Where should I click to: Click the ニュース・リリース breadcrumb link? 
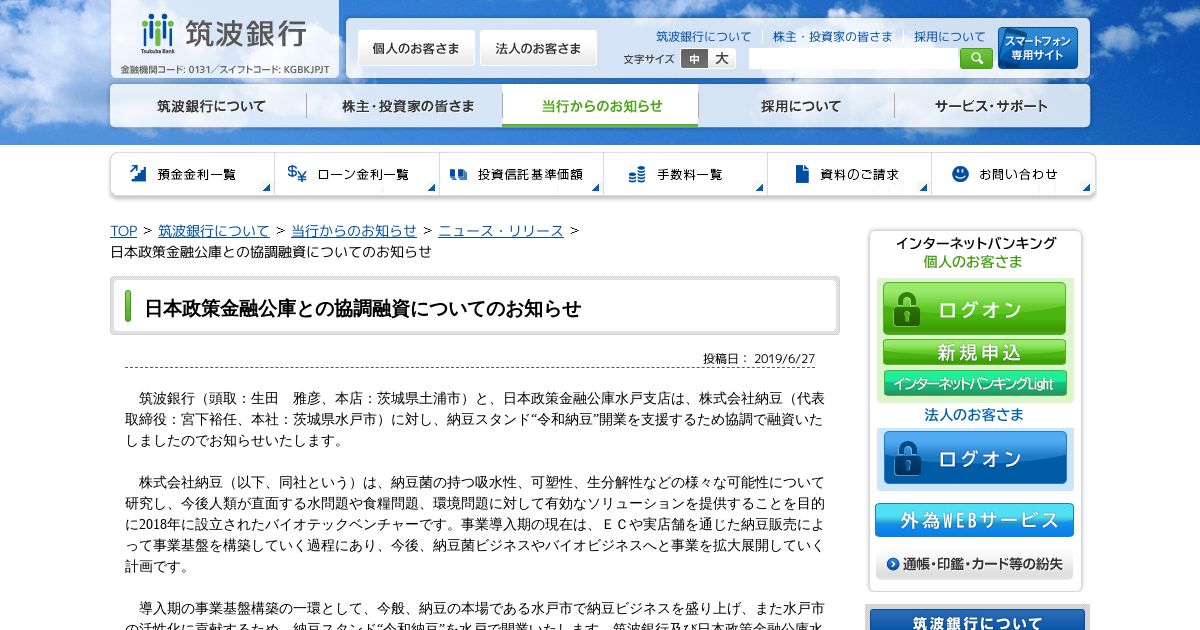coord(501,231)
